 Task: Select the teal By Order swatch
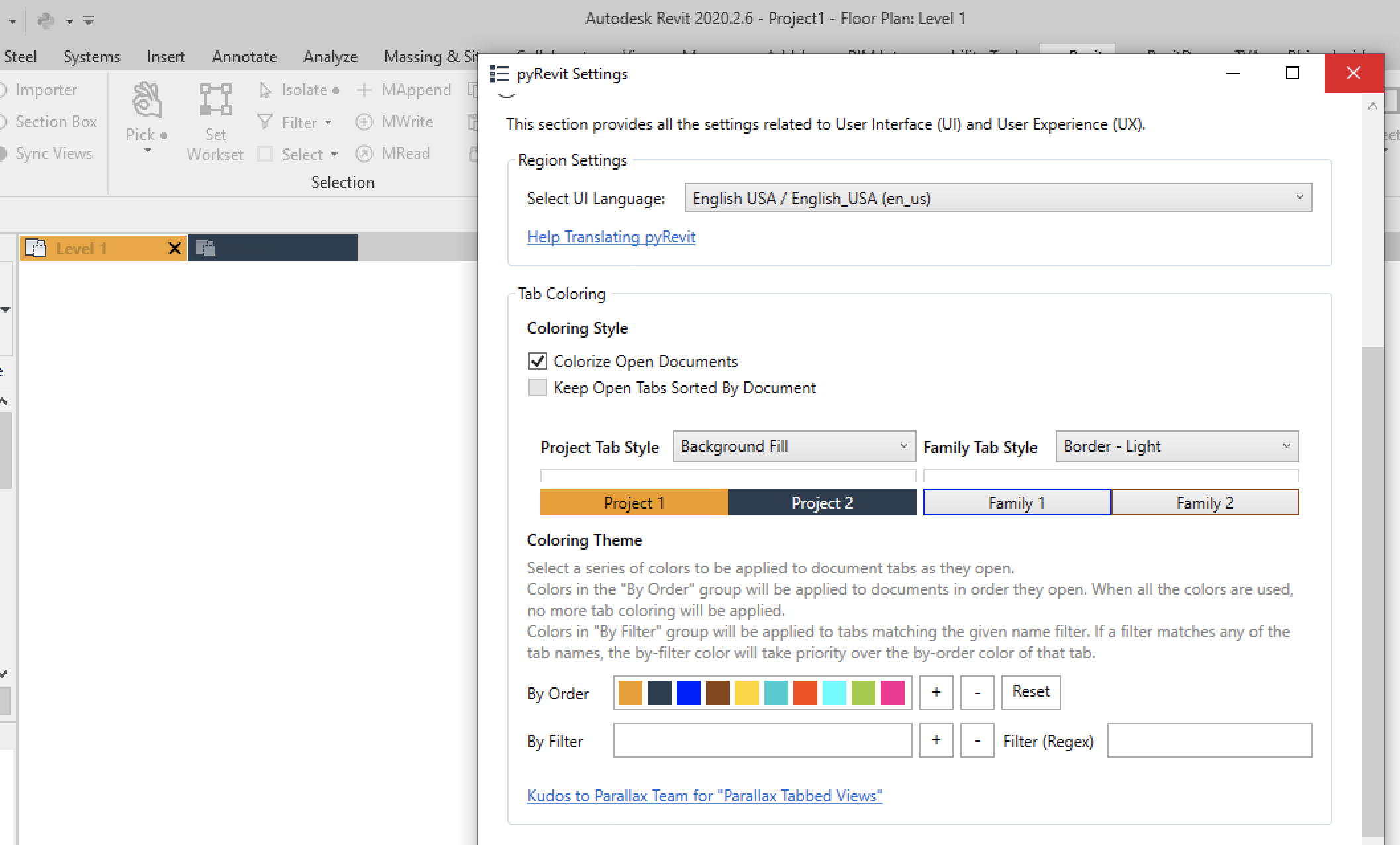[x=776, y=693]
